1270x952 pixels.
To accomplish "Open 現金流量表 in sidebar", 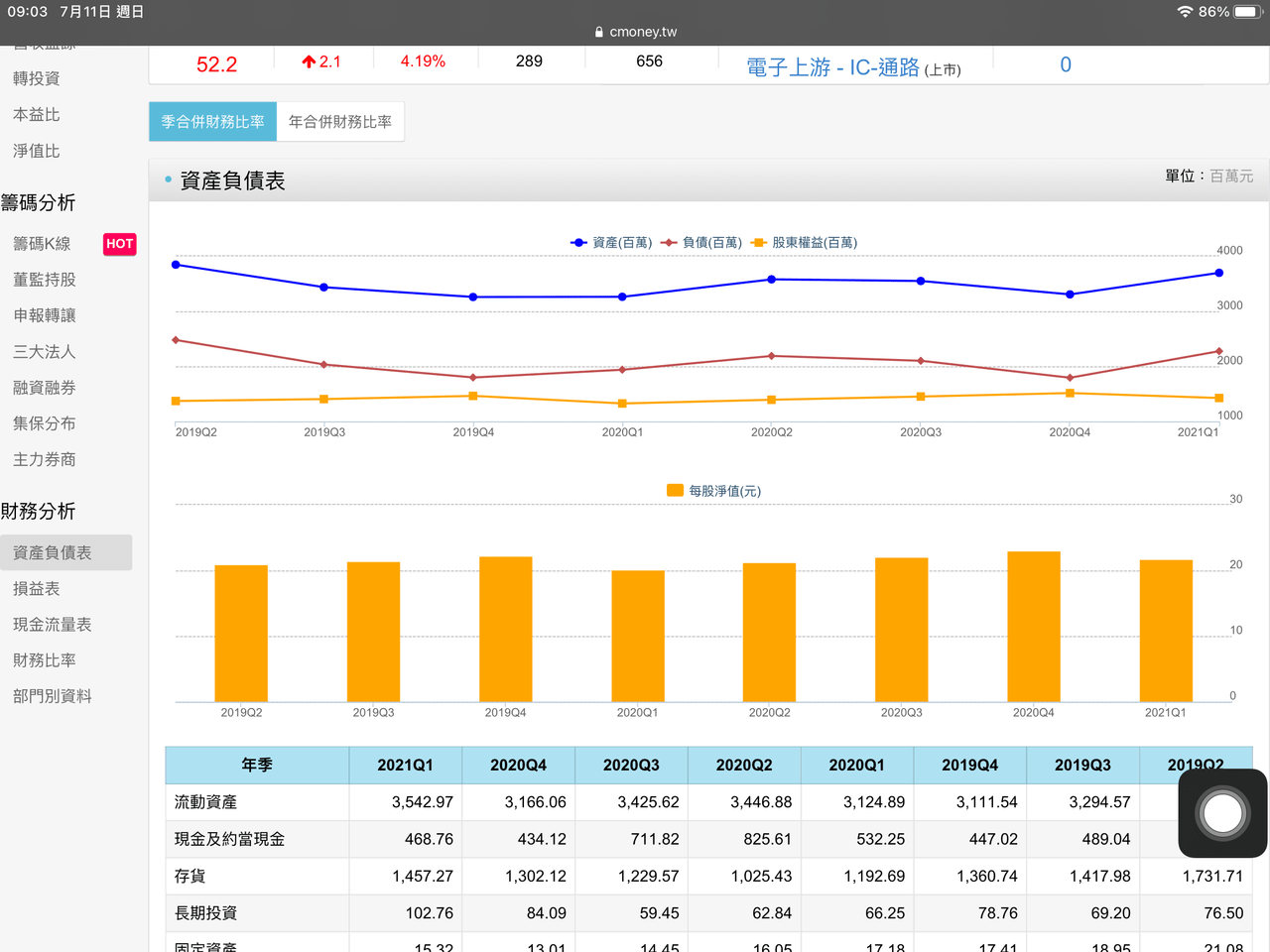I will (53, 625).
